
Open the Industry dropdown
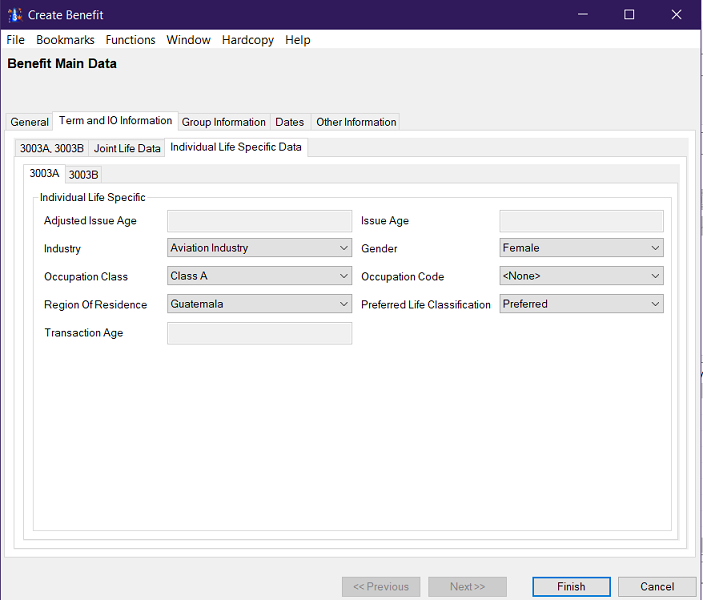(259, 248)
